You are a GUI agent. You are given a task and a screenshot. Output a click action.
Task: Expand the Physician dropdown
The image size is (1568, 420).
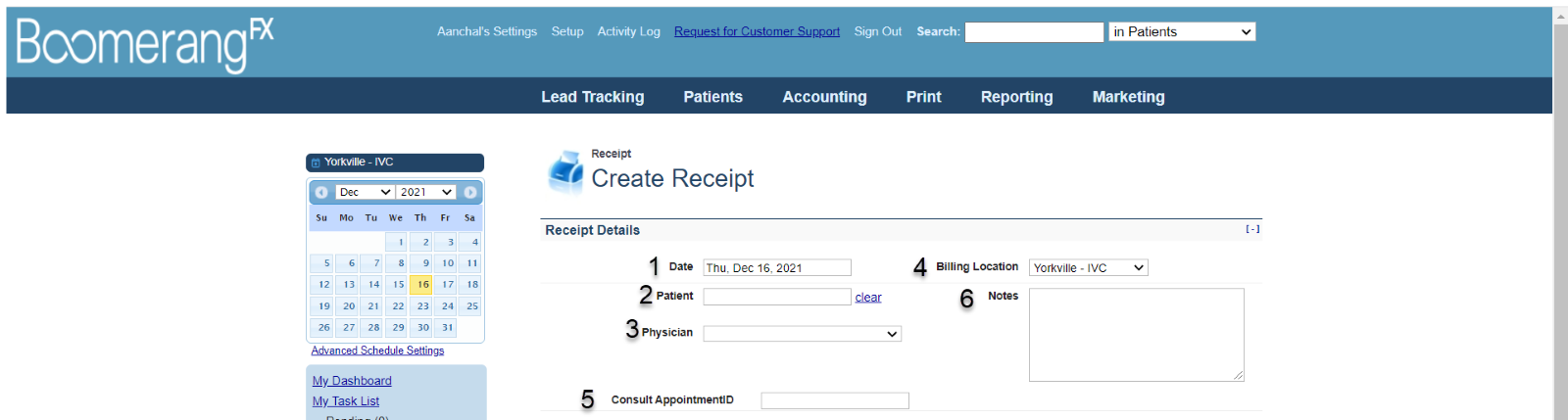tap(802, 334)
